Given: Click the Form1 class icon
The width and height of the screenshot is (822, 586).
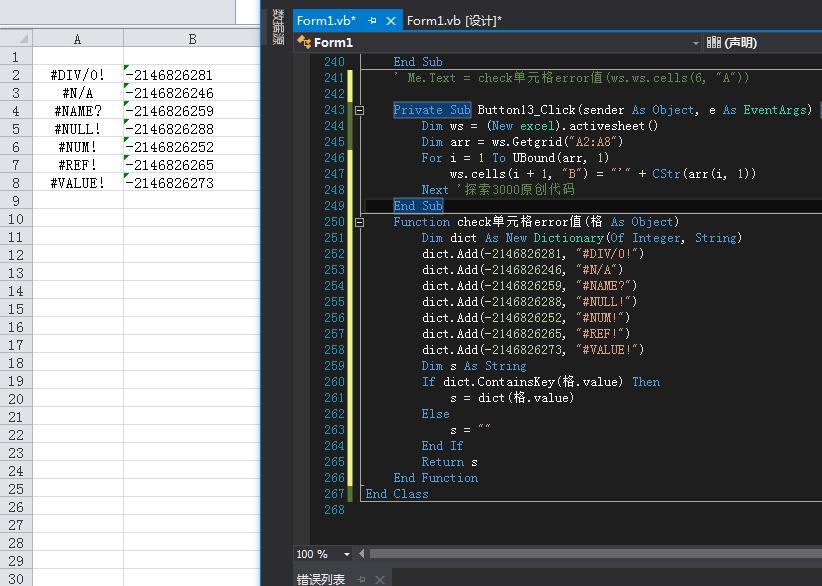Looking at the screenshot, I should pyautogui.click(x=303, y=43).
